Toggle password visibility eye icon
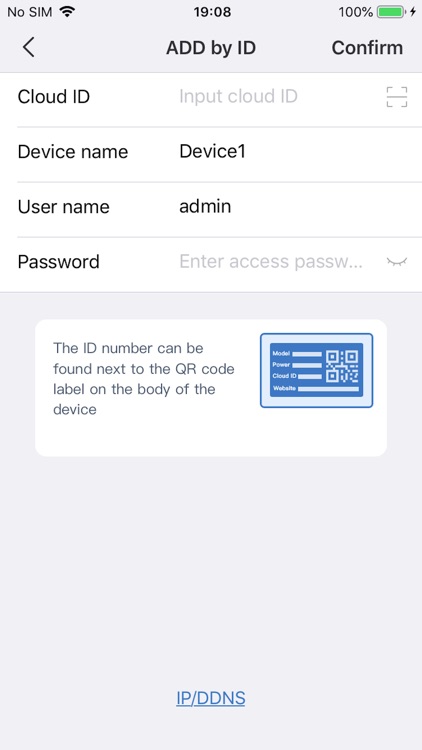422x750 pixels. [397, 262]
